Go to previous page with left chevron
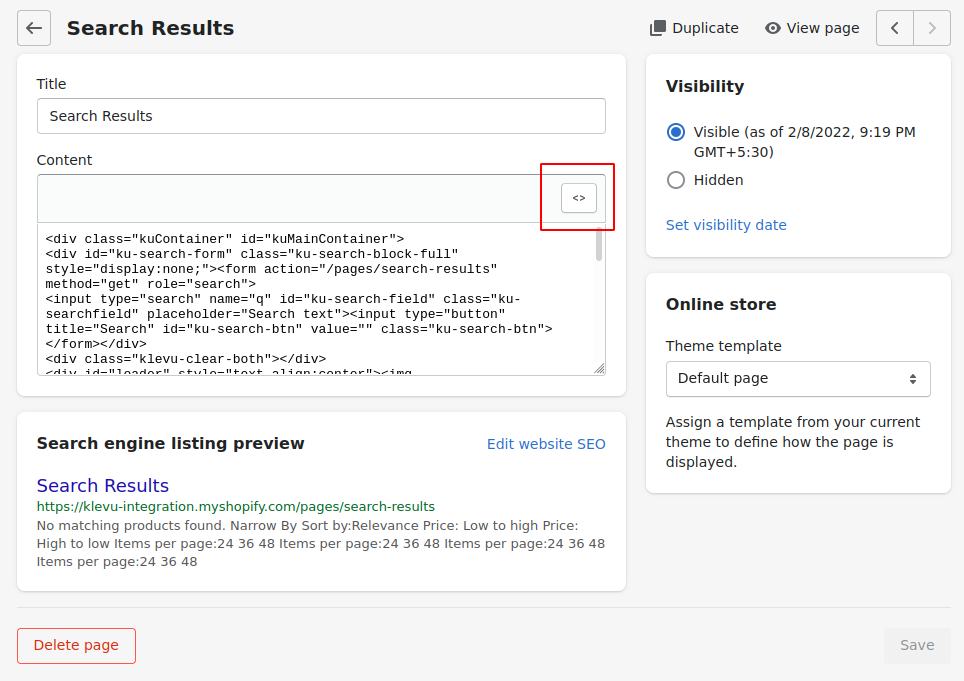This screenshot has width=964, height=681. click(x=895, y=28)
